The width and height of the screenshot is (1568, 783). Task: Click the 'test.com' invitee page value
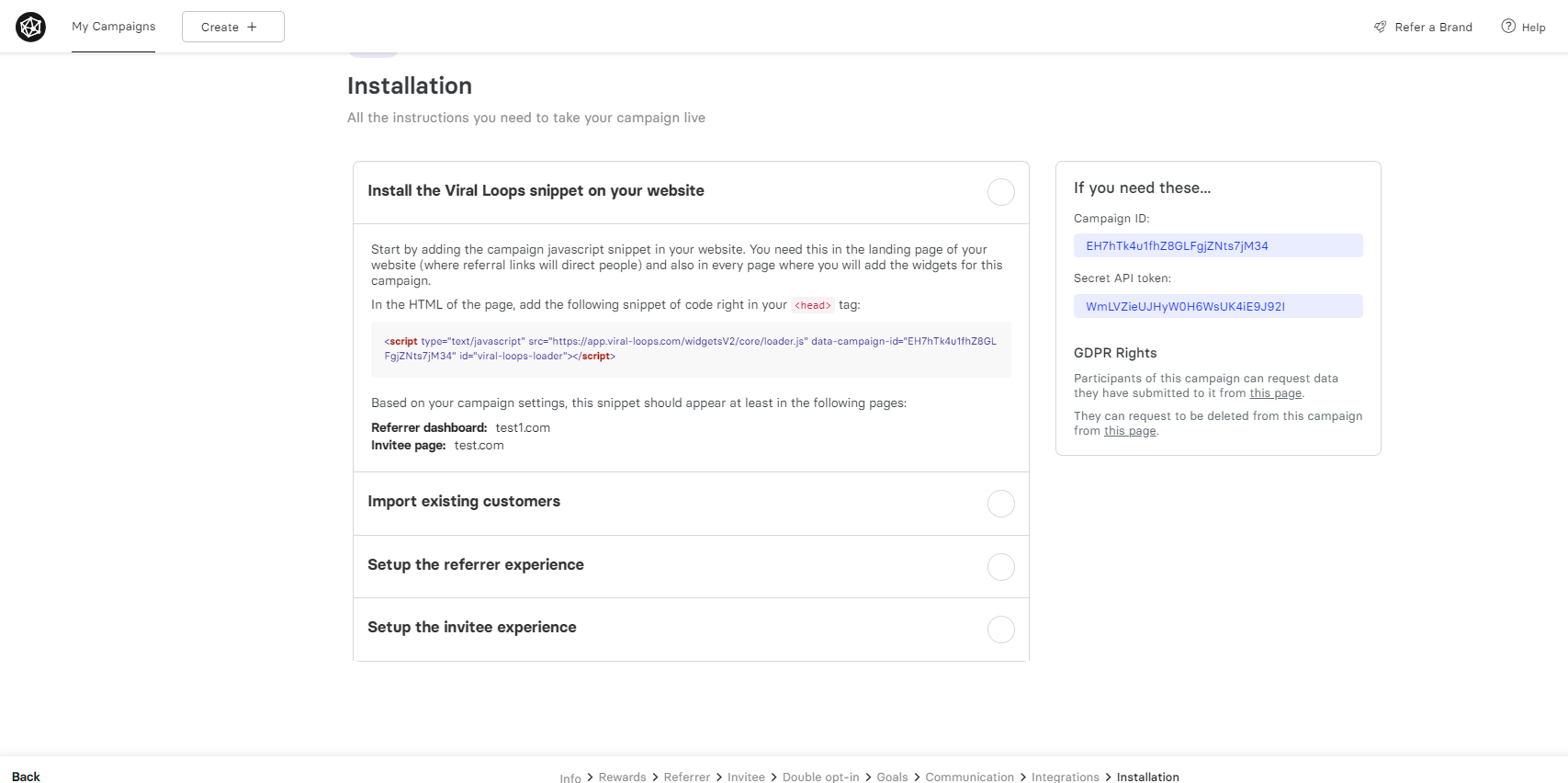[479, 446]
